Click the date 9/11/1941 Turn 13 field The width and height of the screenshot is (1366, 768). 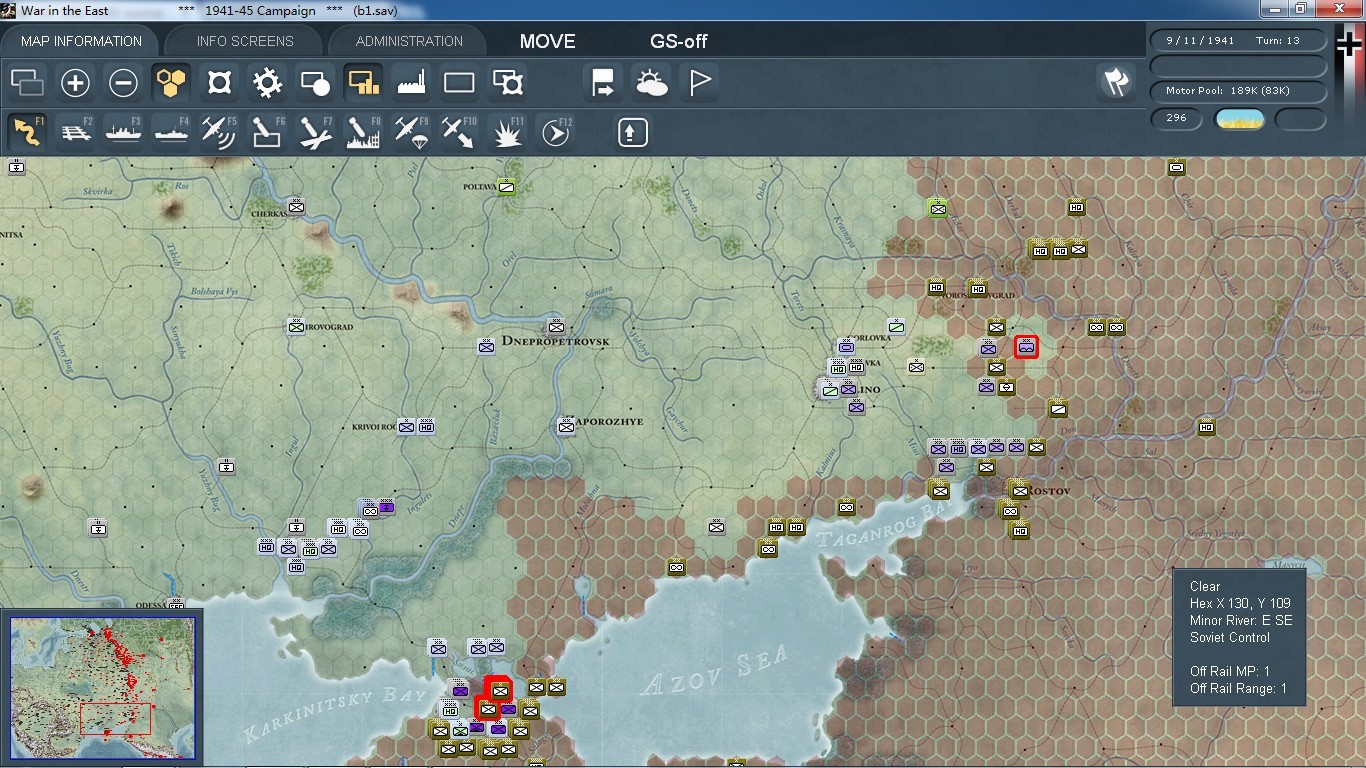point(1238,41)
